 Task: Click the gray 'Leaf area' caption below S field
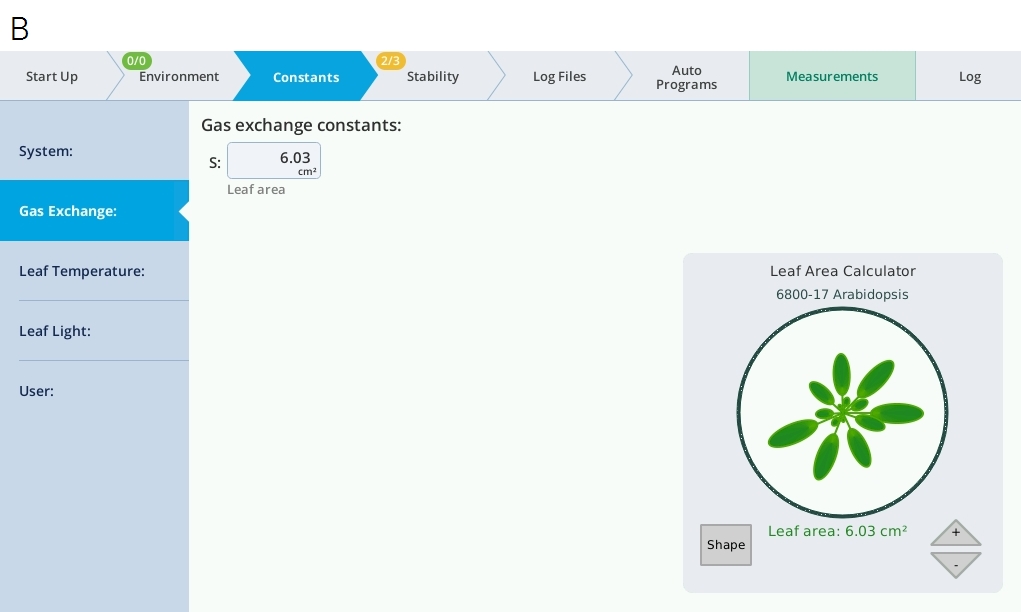click(256, 189)
